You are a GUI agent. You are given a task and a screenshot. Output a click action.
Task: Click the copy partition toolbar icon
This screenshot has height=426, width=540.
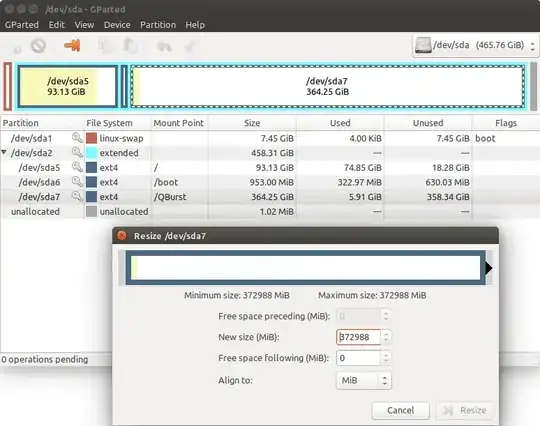107,46
